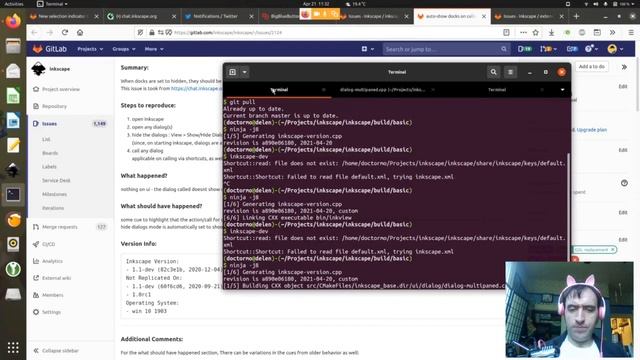Launch LibreOffice Writer from the dock

click(13, 121)
